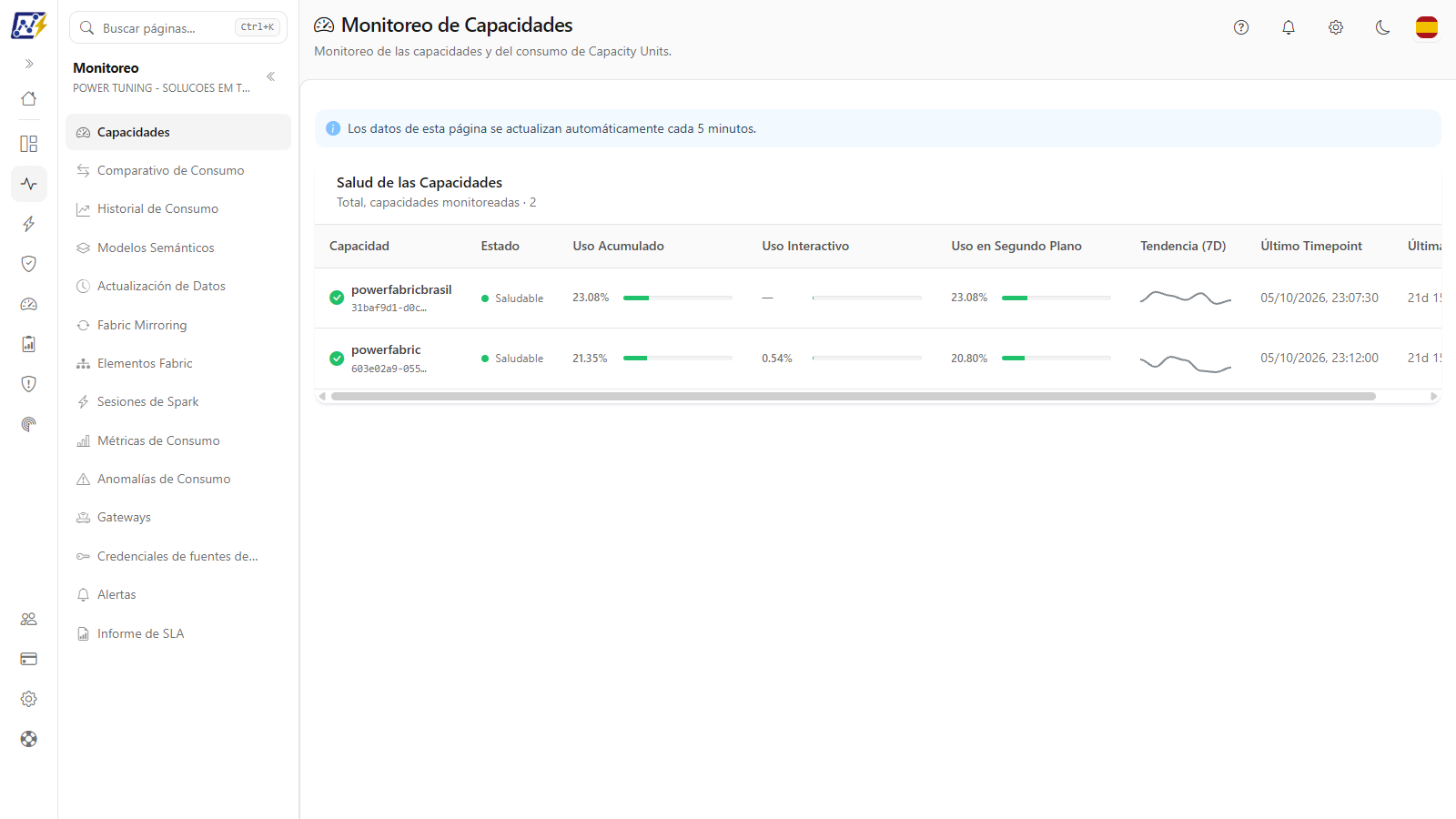The height and width of the screenshot is (819, 1456).
Task: Click the Uso Acumulado column header
Action: point(619,246)
